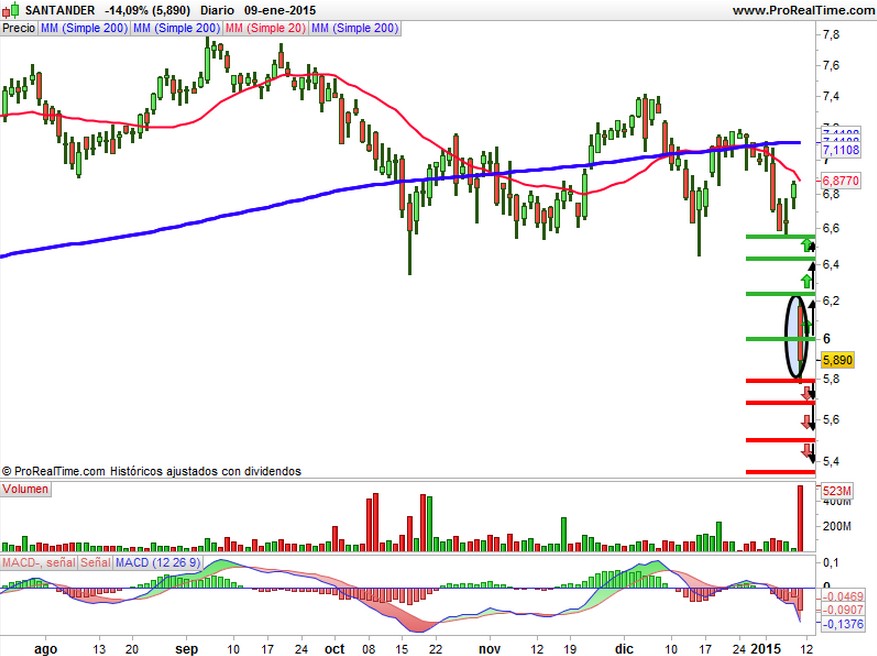The width and height of the screenshot is (877, 656).
Task: Select MM (Simple 200) label next to Precio
Action: pyautogui.click(x=84, y=28)
